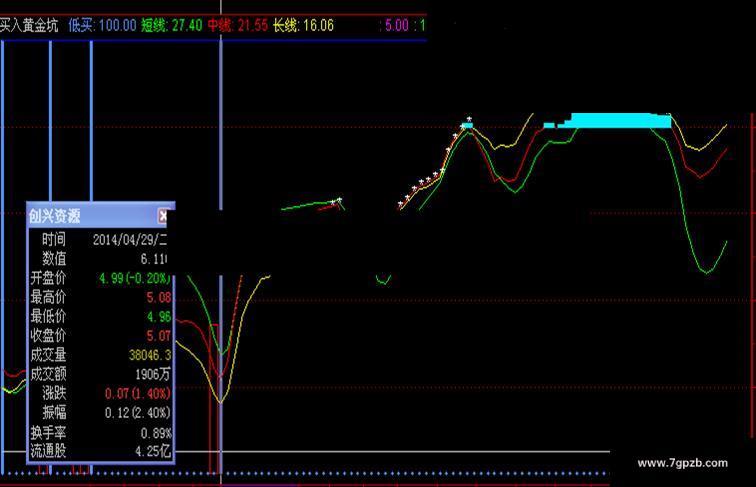Click the 中线: 21.55 indicator value
The image size is (756, 487).
pos(238,25)
